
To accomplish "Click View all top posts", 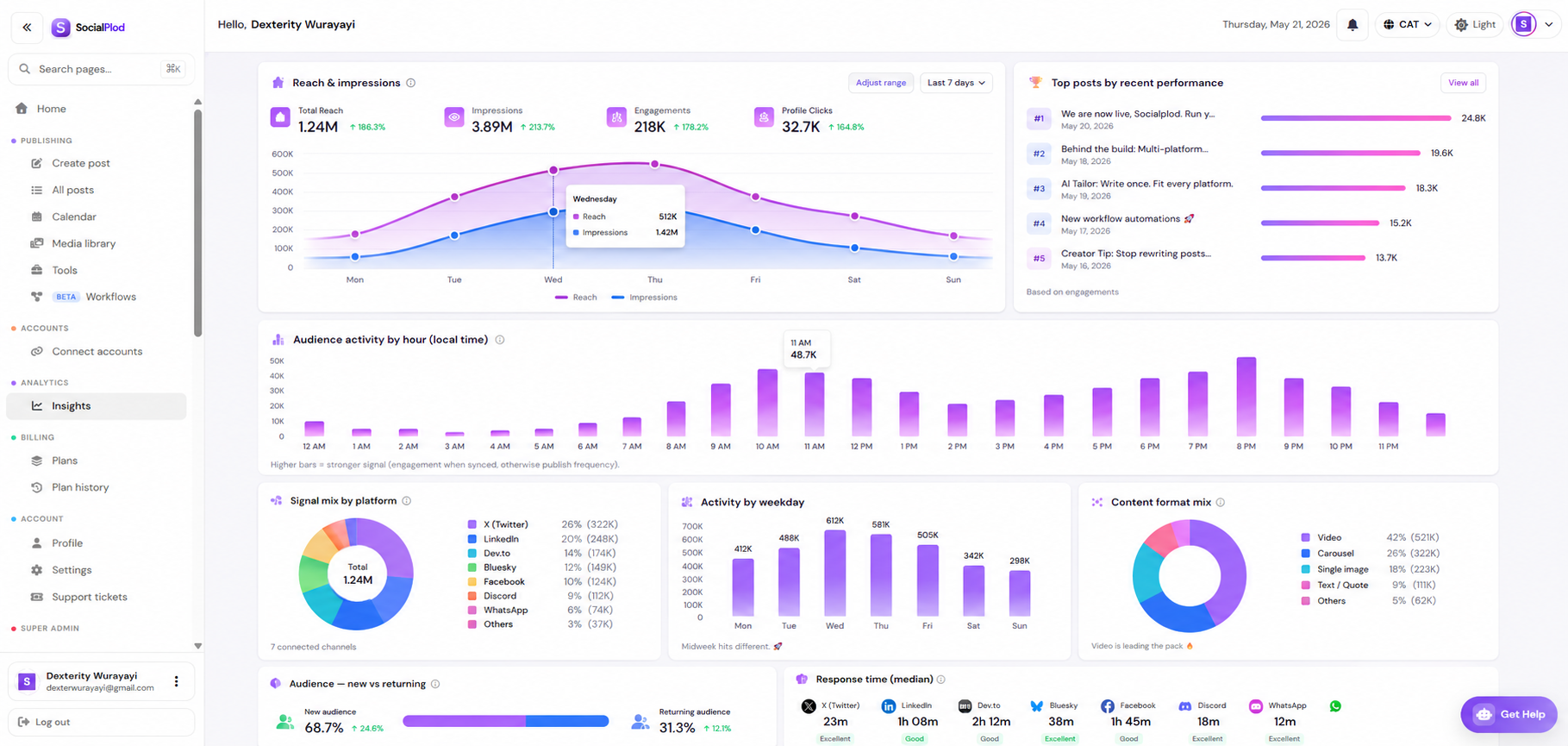I will [x=1463, y=83].
